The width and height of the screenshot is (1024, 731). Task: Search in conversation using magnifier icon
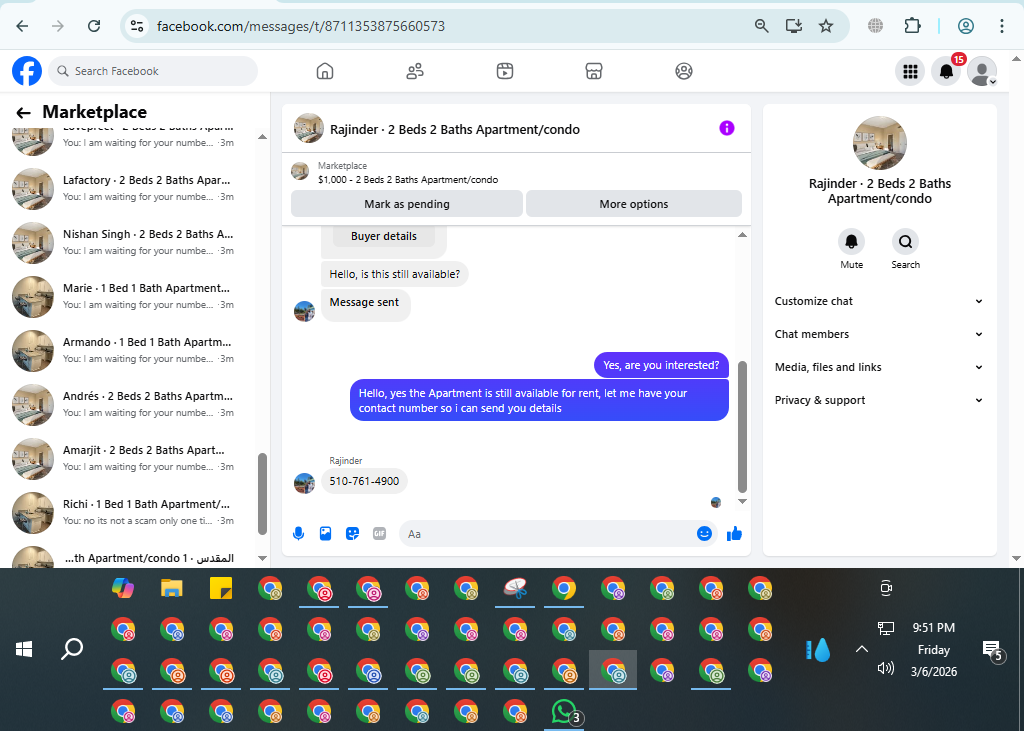[905, 242]
